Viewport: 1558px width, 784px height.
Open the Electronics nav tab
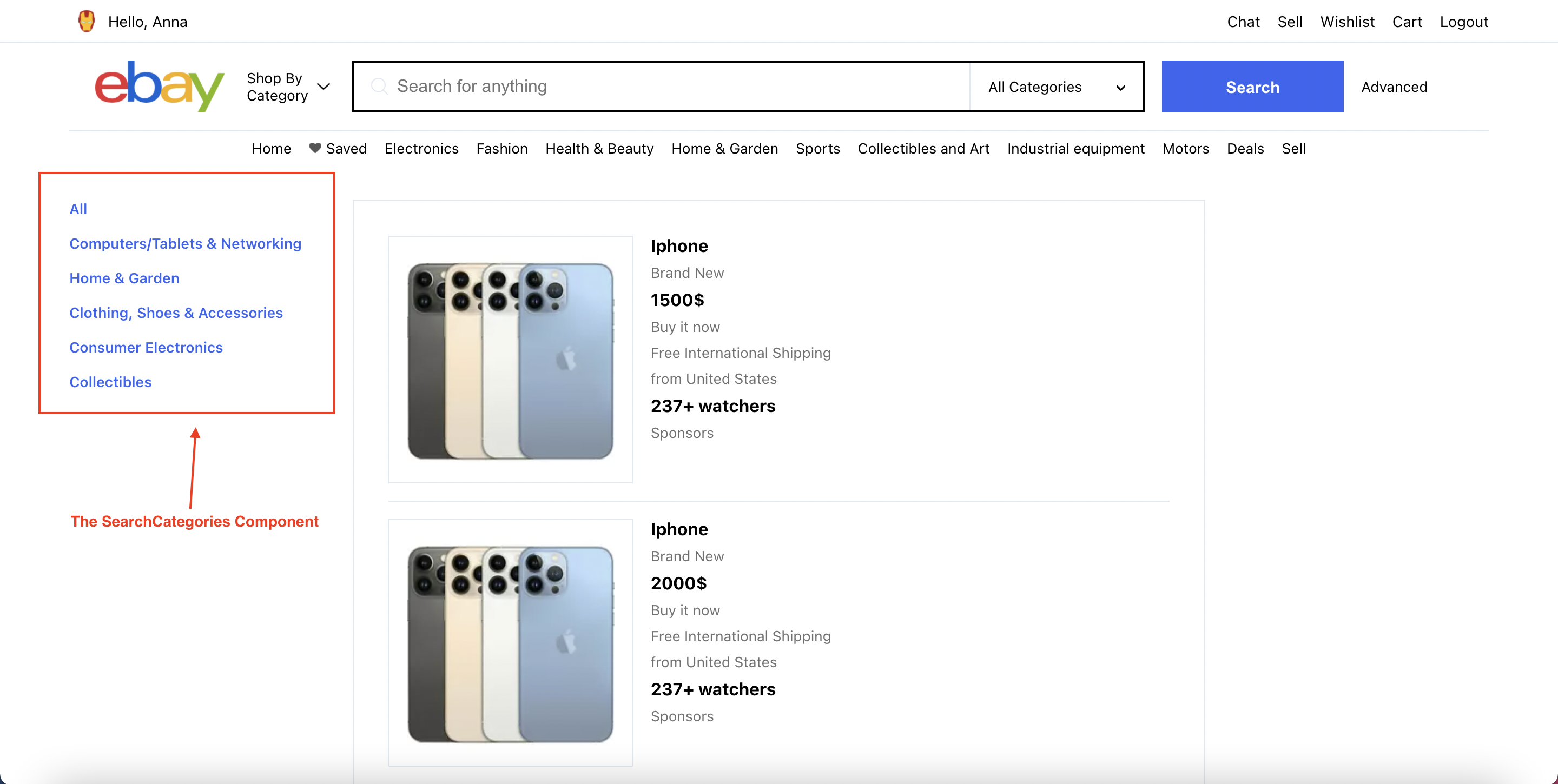click(x=421, y=148)
